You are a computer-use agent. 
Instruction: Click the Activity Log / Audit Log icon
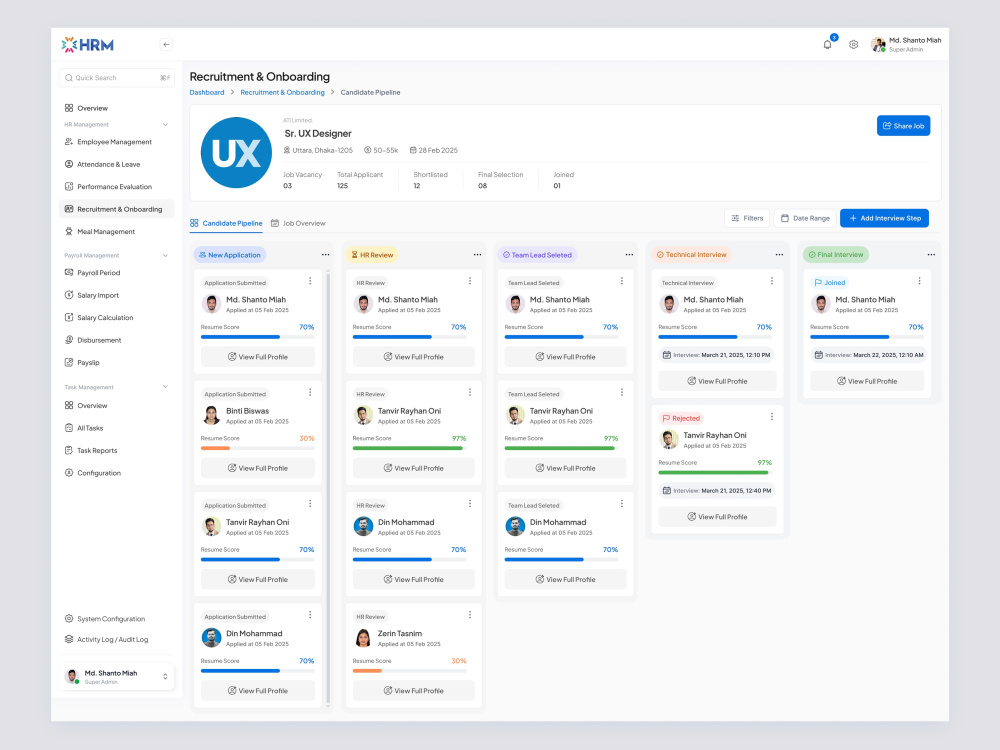(x=69, y=639)
